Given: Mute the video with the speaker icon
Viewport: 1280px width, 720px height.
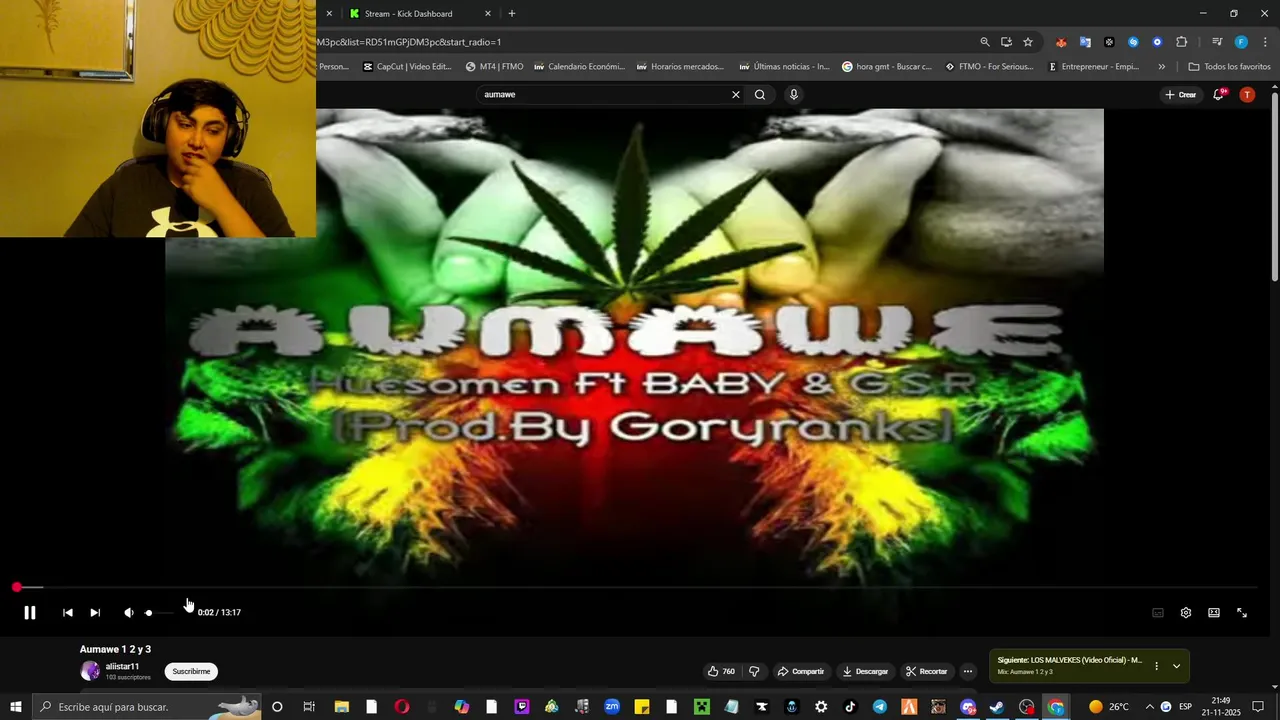Looking at the screenshot, I should (x=128, y=613).
